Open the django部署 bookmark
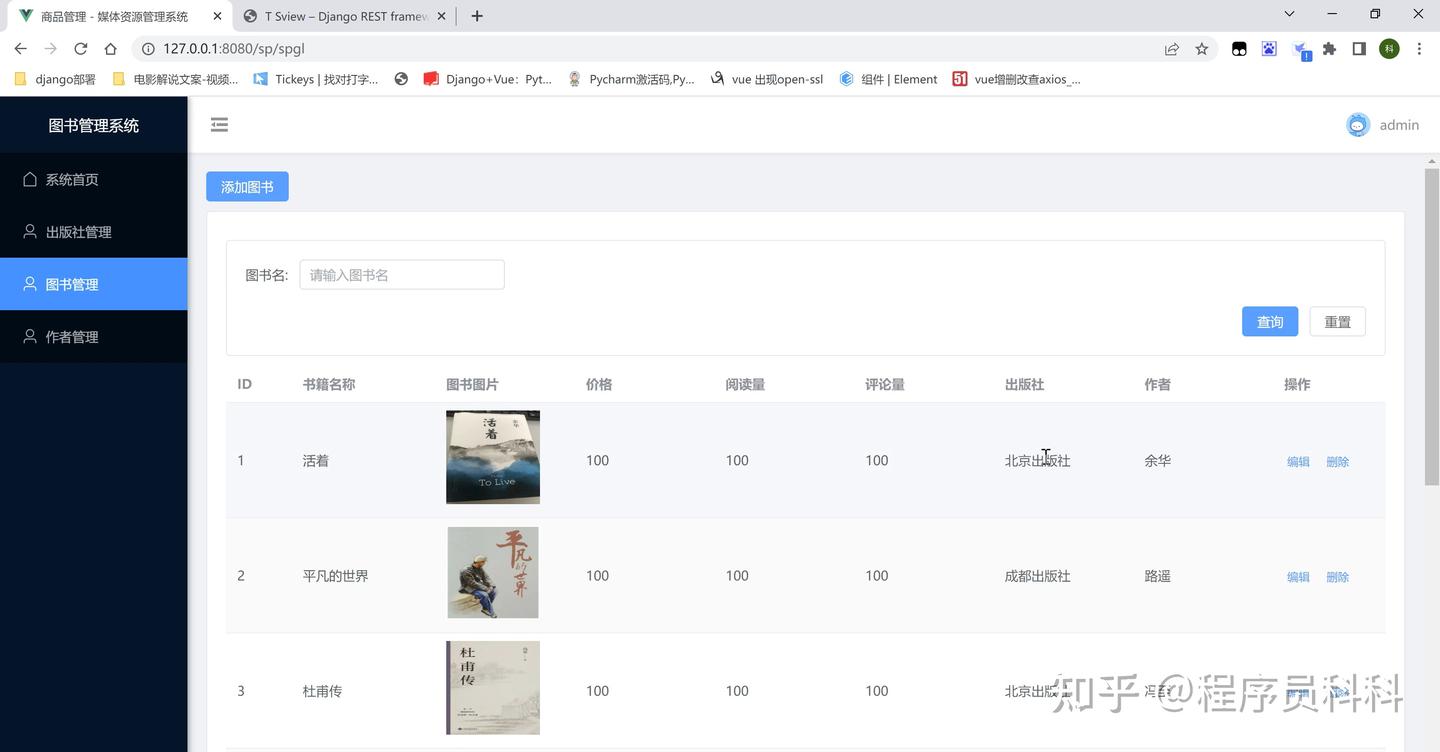1440x752 pixels. (54, 78)
